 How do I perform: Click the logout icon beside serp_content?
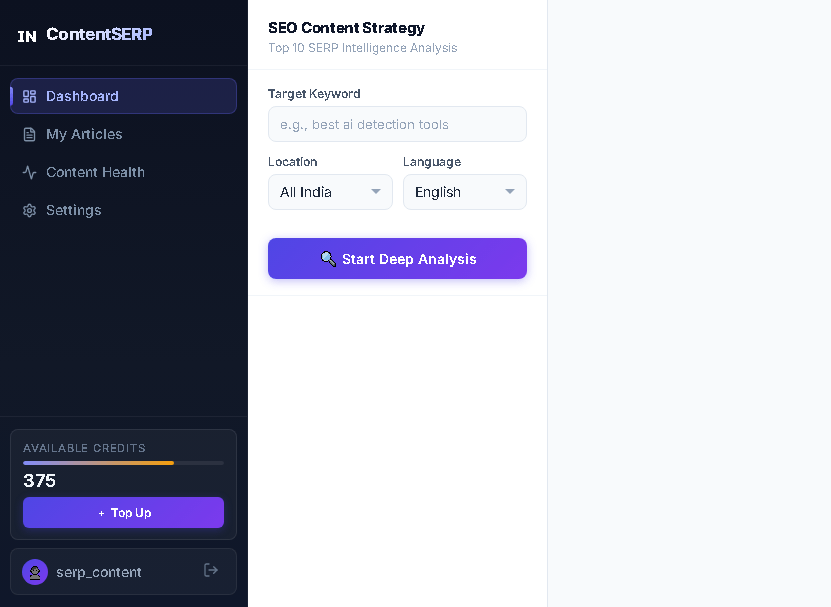click(x=211, y=570)
